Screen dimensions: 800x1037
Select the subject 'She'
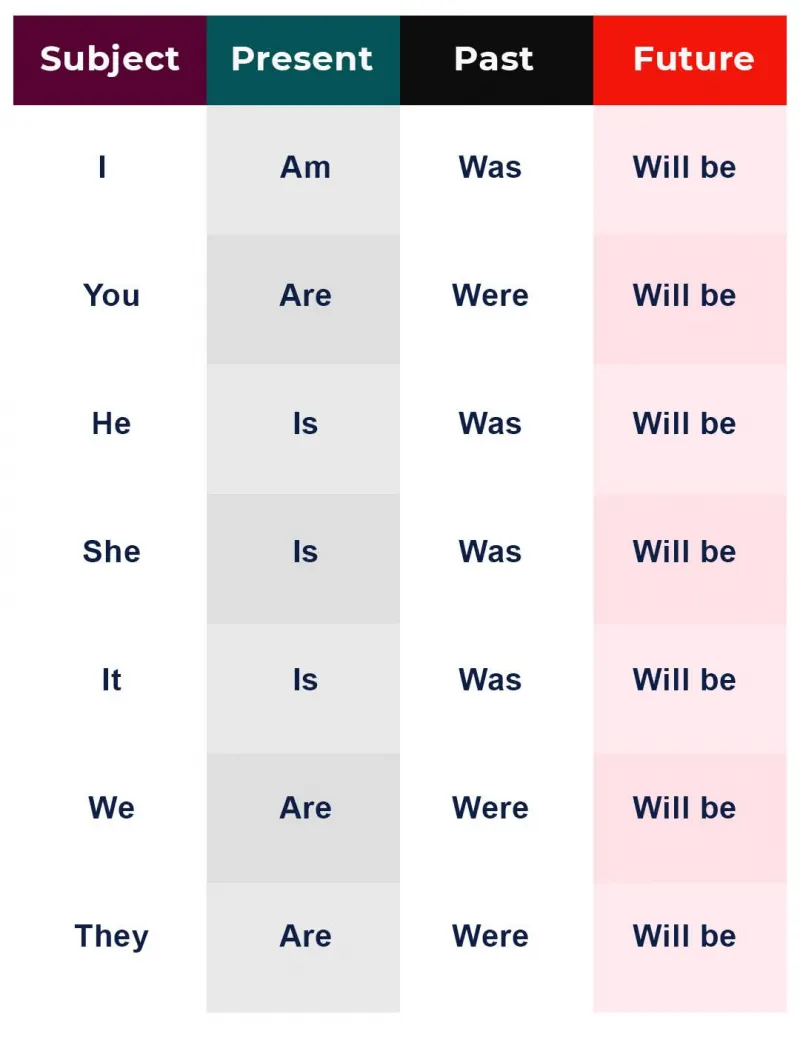point(111,552)
